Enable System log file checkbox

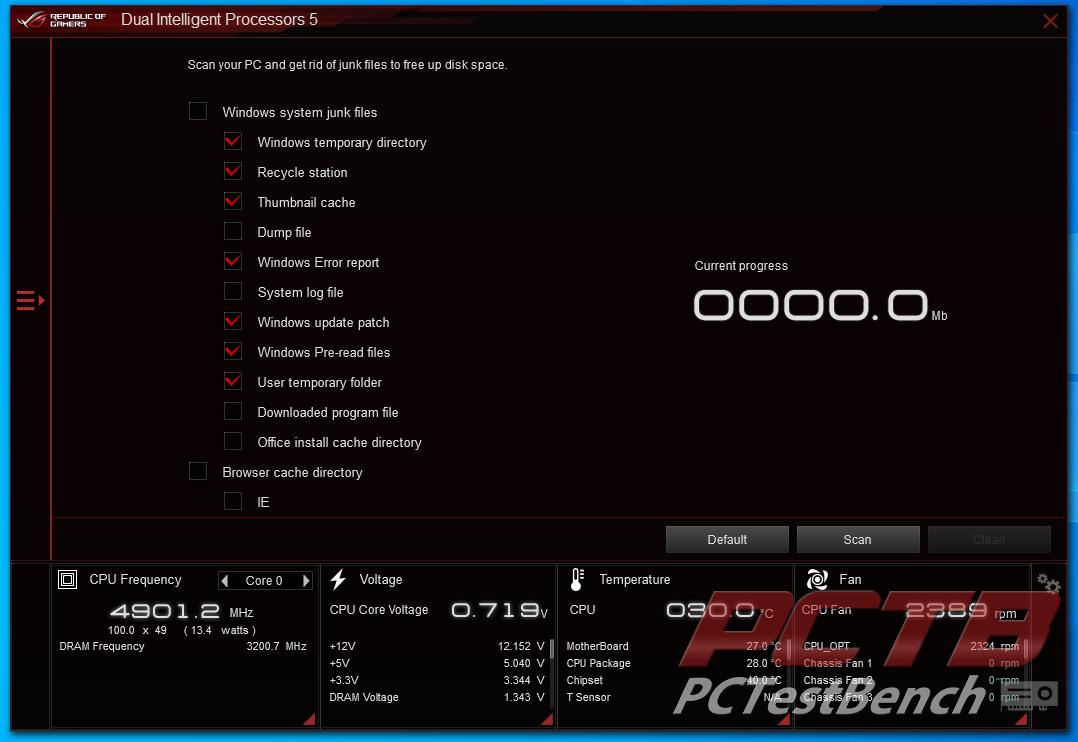pos(233,292)
